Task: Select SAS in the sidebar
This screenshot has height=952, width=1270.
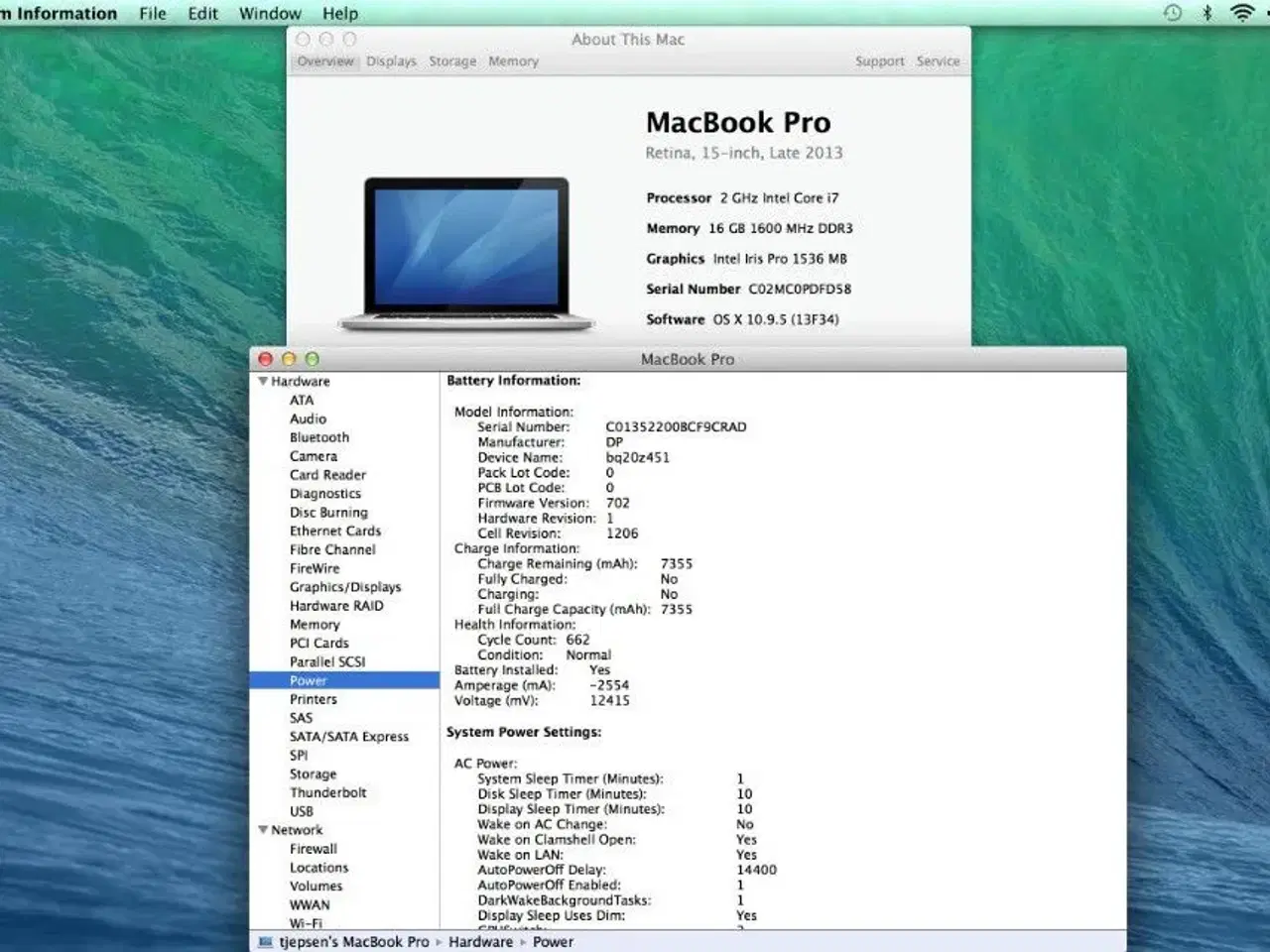Action: point(301,718)
